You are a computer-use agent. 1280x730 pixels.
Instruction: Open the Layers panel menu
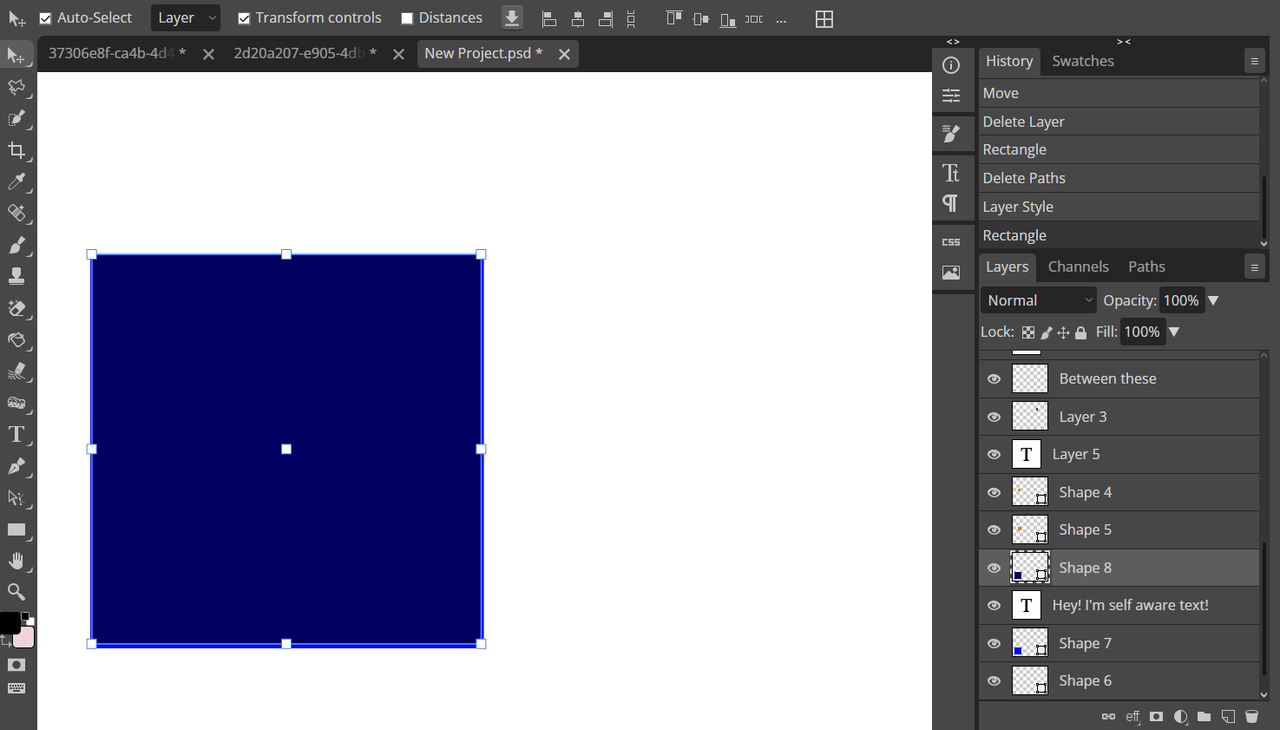click(1254, 267)
